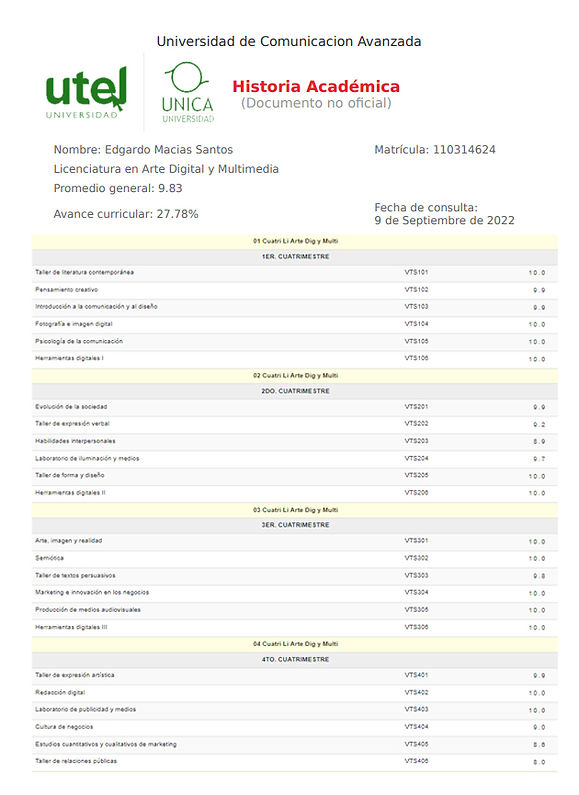Click 'Promedio general: 9.83' line
This screenshot has height=795, width=579.
[118, 188]
